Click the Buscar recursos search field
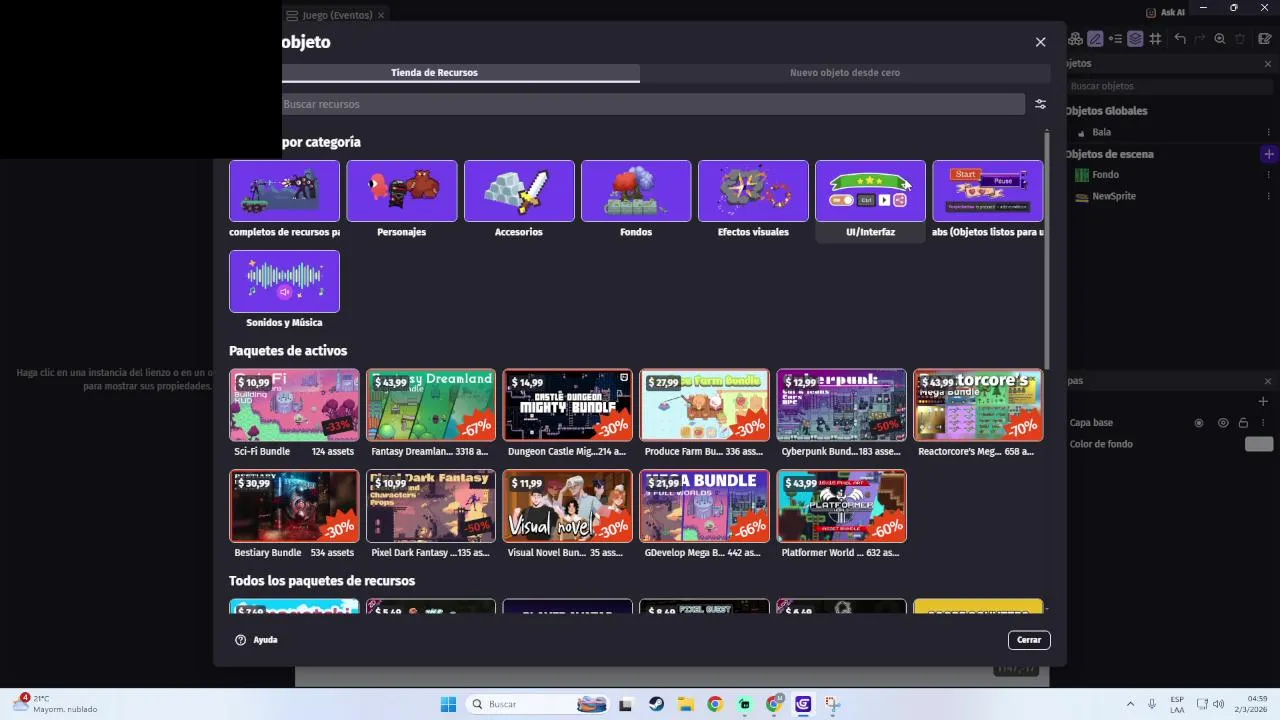 [x=651, y=104]
